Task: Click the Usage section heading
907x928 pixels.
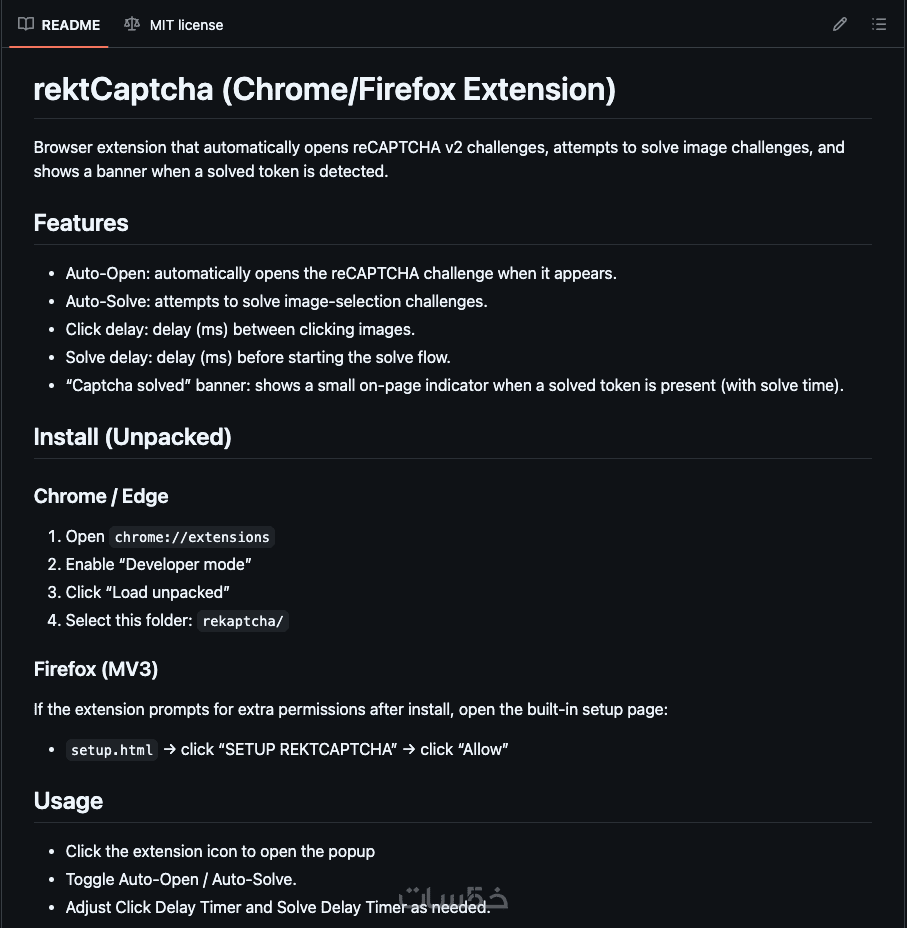Action: coord(68,801)
